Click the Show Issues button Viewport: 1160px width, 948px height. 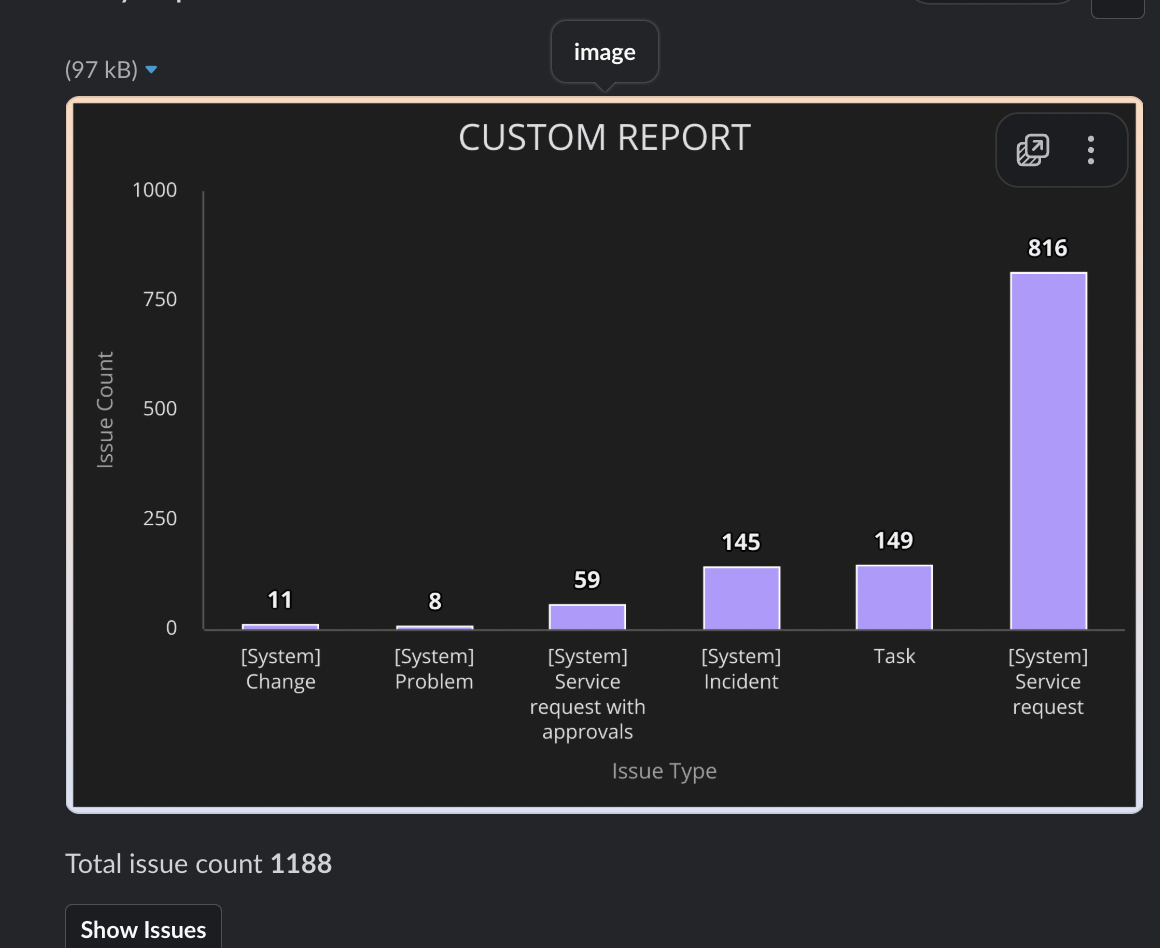tap(144, 928)
